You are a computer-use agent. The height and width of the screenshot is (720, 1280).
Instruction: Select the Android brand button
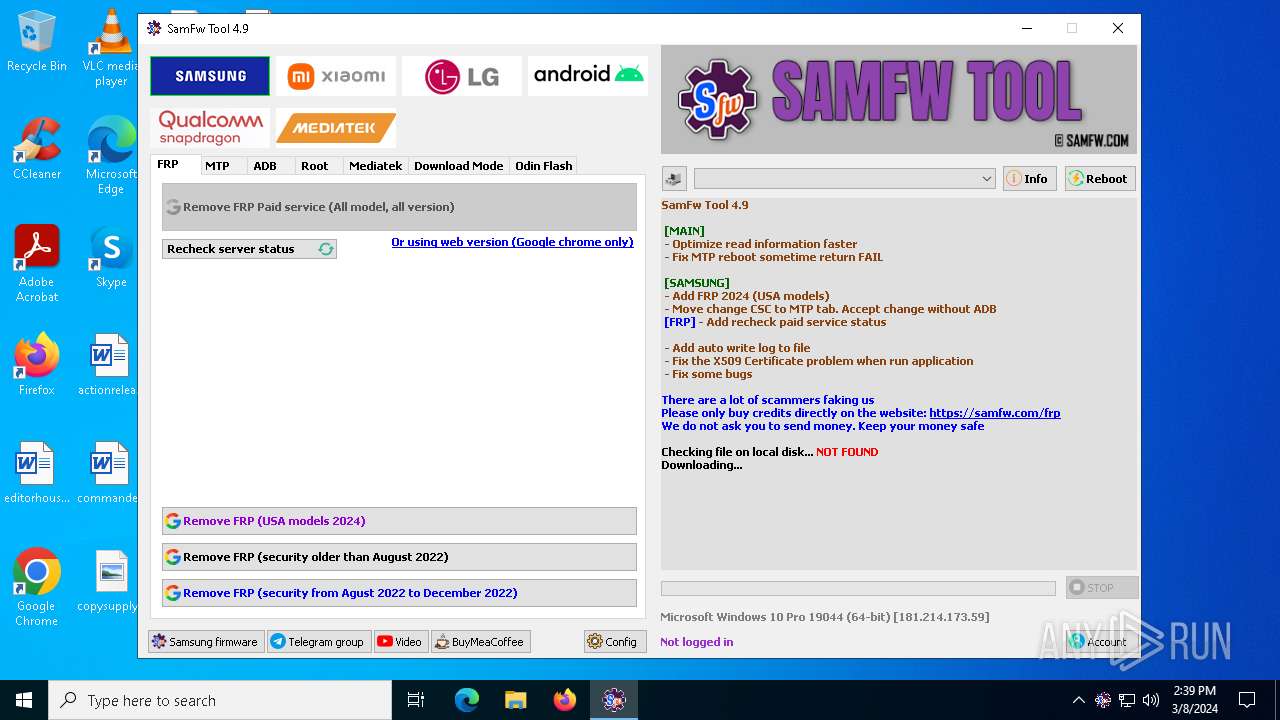(588, 76)
